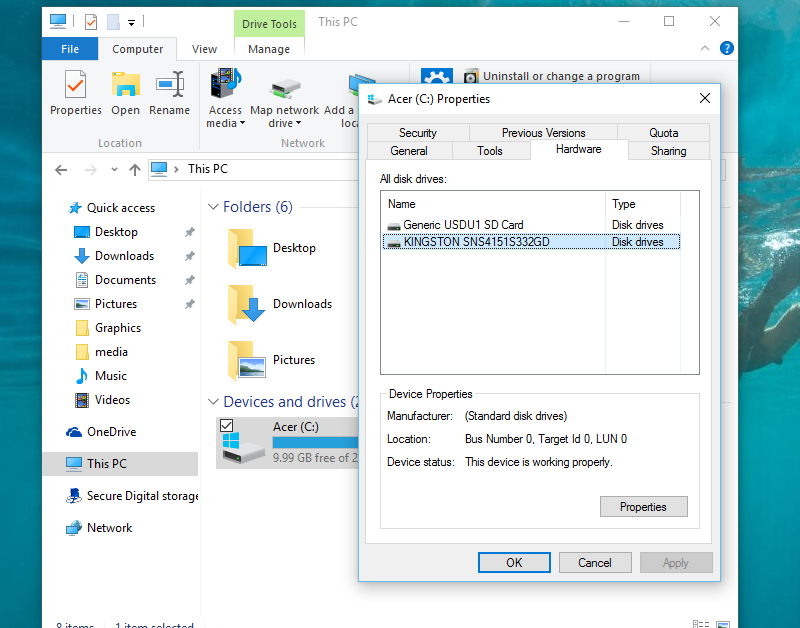Open the View ribbon tab
This screenshot has width=800, height=628.
[x=204, y=49]
